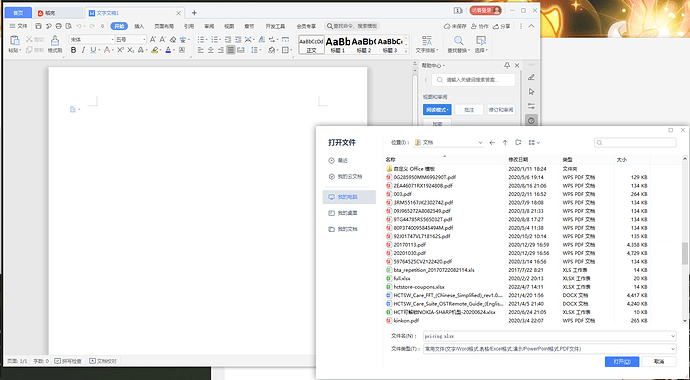Toggle the Superscript X² button
The height and width of the screenshot is (380, 690).
click(x=120, y=50)
